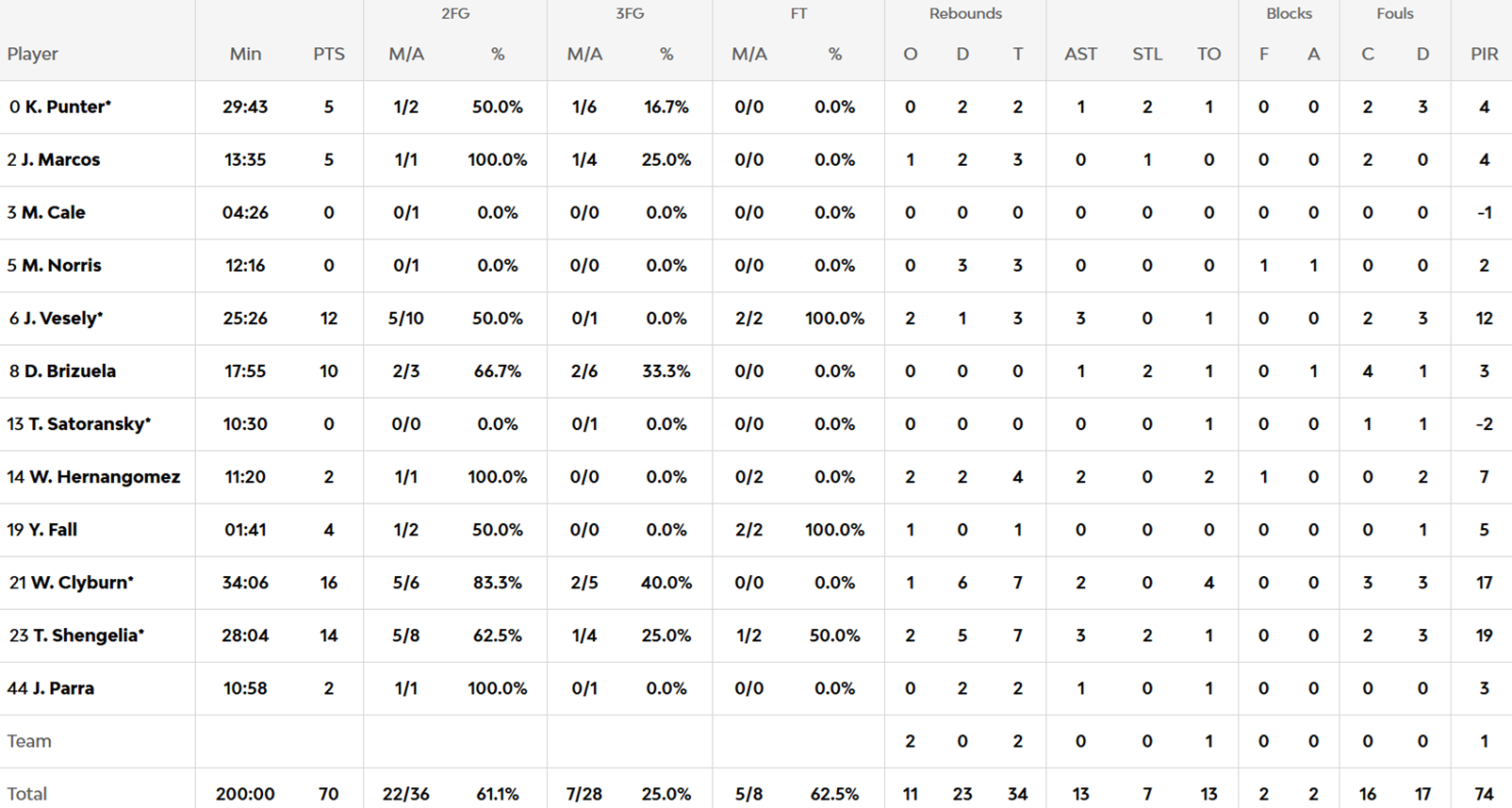Viewport: 1512px width, 808px height.
Task: Select J. Parra in the stats table
Action: click(x=62, y=687)
